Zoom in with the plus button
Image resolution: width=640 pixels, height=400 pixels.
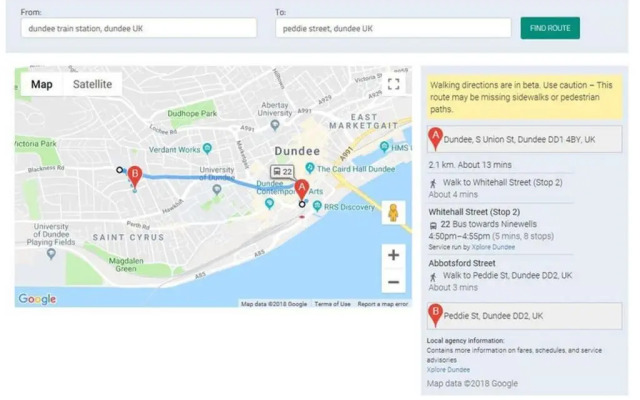point(393,256)
